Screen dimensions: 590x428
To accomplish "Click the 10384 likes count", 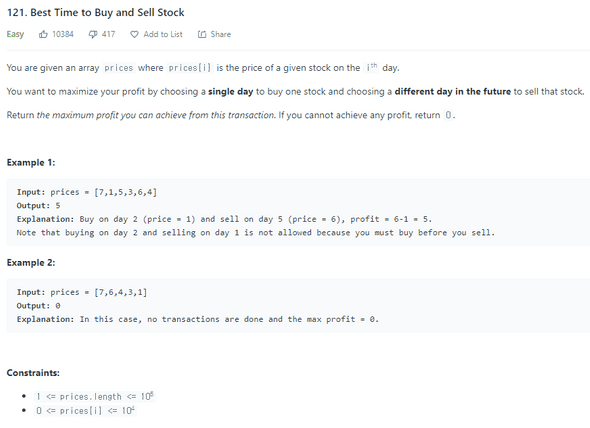I will [x=63, y=34].
